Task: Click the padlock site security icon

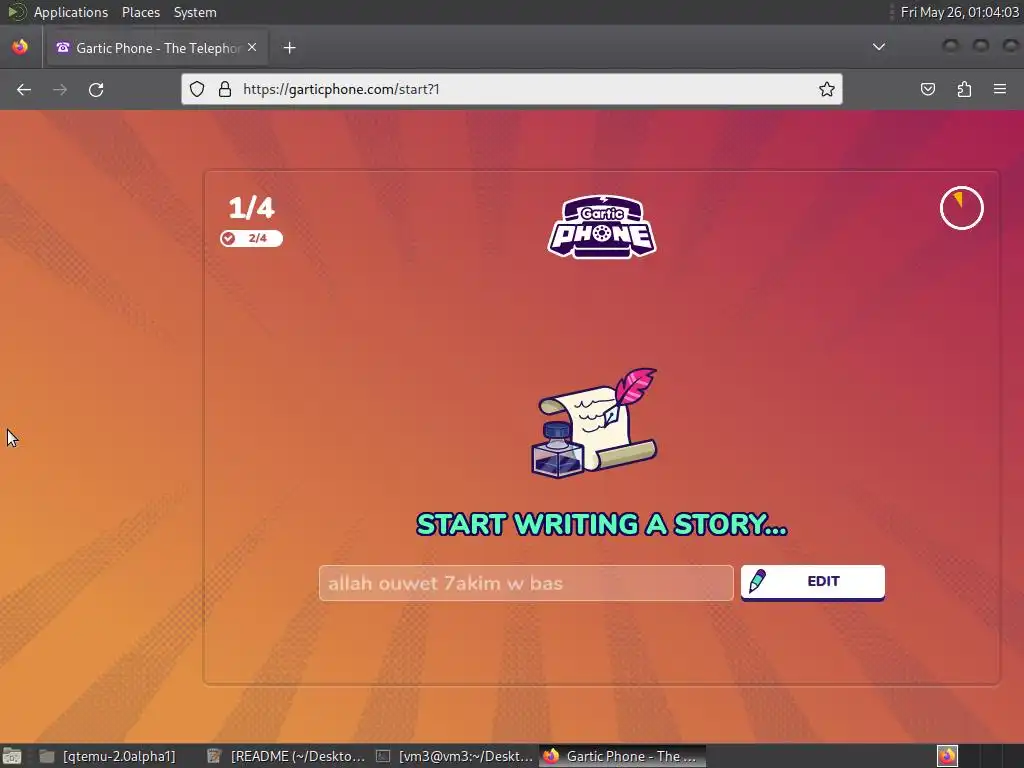Action: pyautogui.click(x=225, y=89)
